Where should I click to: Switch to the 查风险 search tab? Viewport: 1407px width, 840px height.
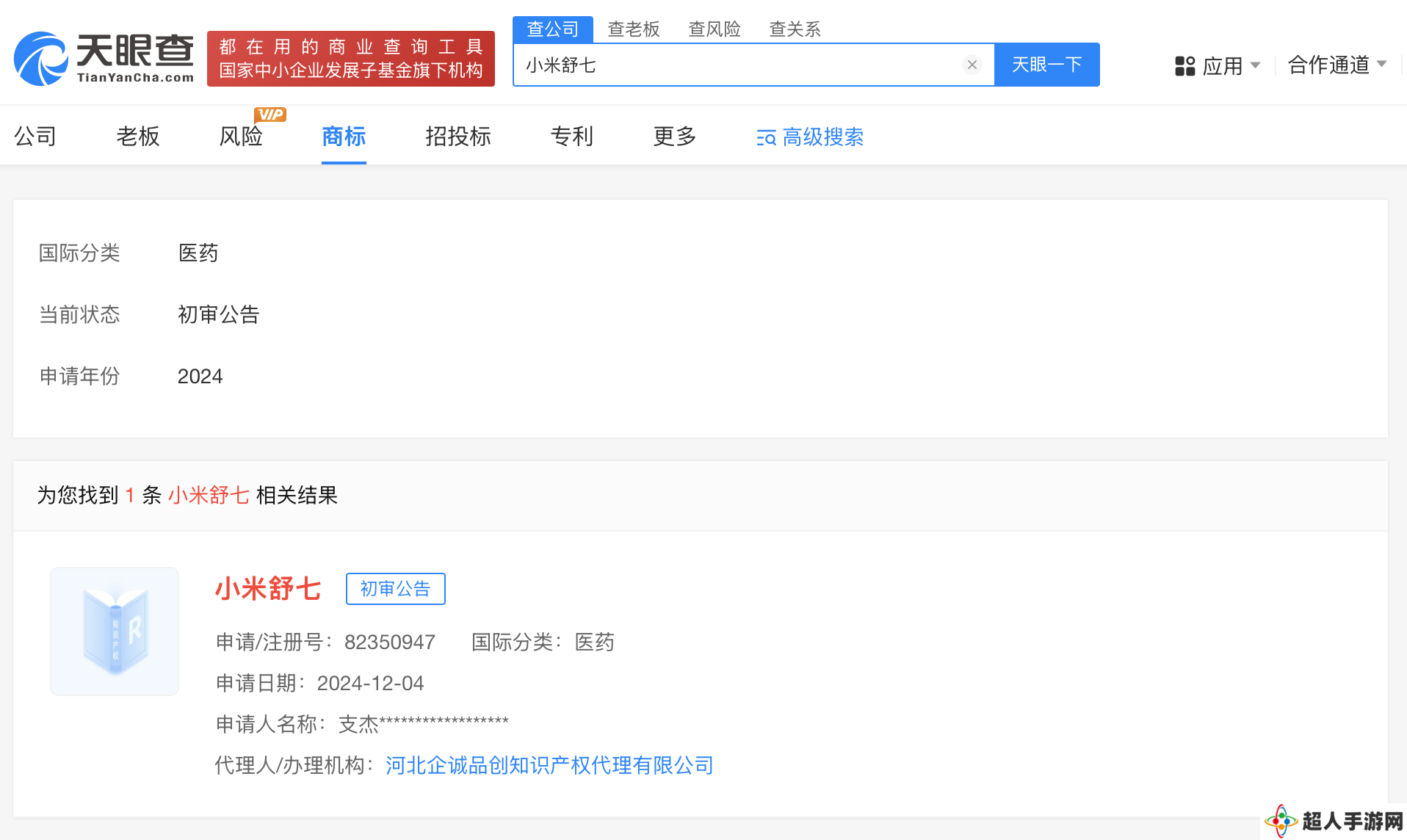(714, 29)
